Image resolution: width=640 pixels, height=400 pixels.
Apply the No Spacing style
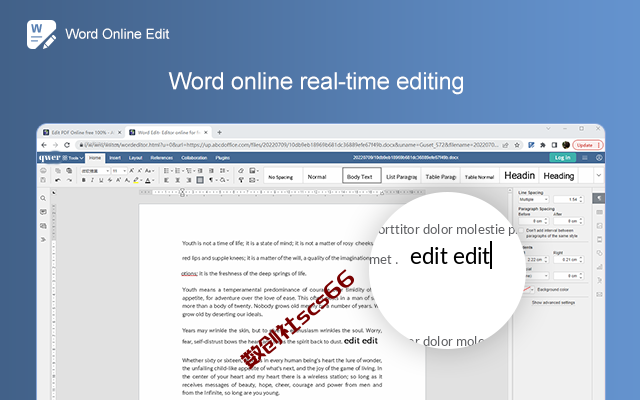(x=281, y=177)
